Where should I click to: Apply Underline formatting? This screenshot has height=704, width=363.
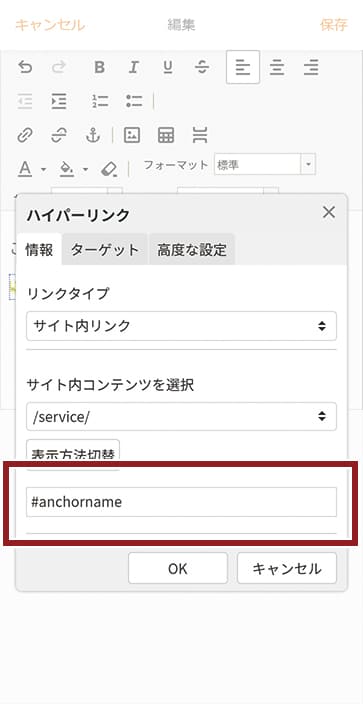168,67
